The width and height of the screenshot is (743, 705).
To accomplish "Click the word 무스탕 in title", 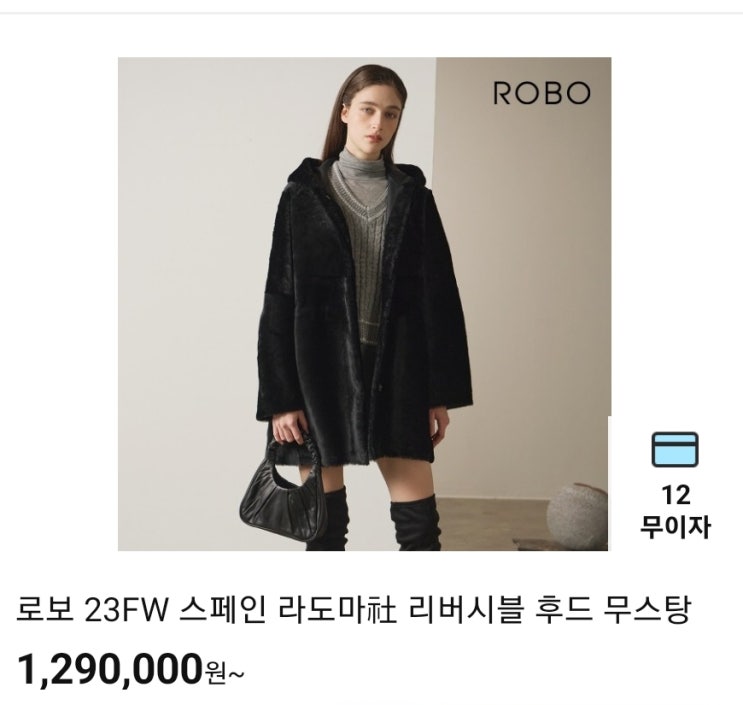I will tap(646, 610).
